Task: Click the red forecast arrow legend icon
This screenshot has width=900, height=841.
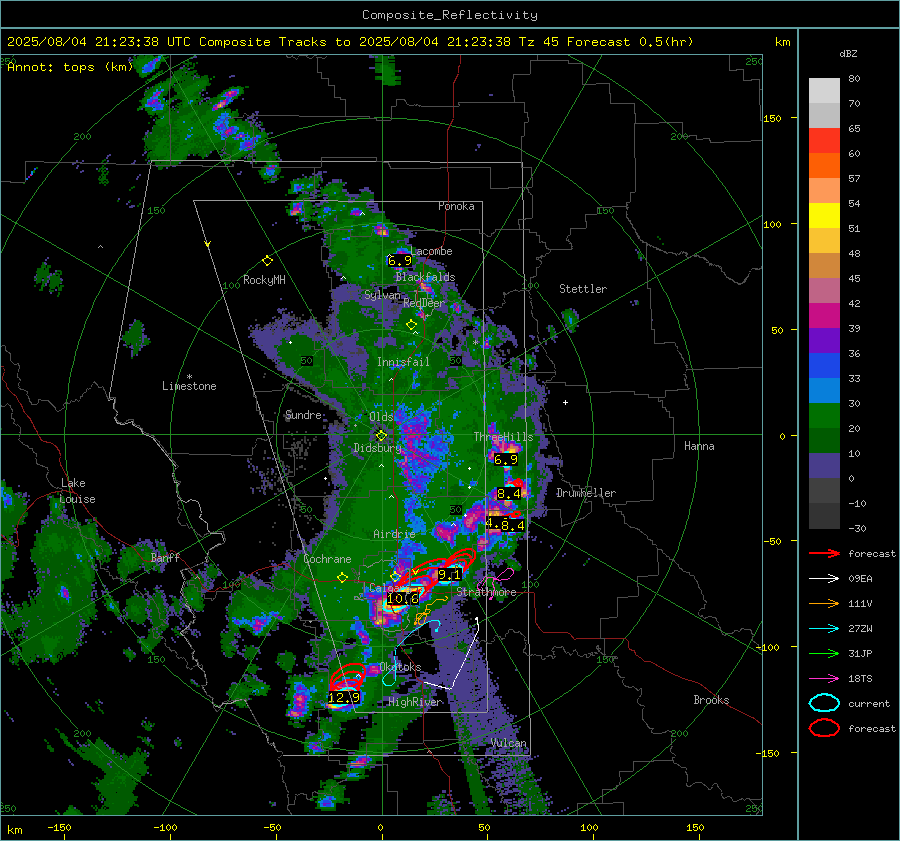Action: pos(824,553)
